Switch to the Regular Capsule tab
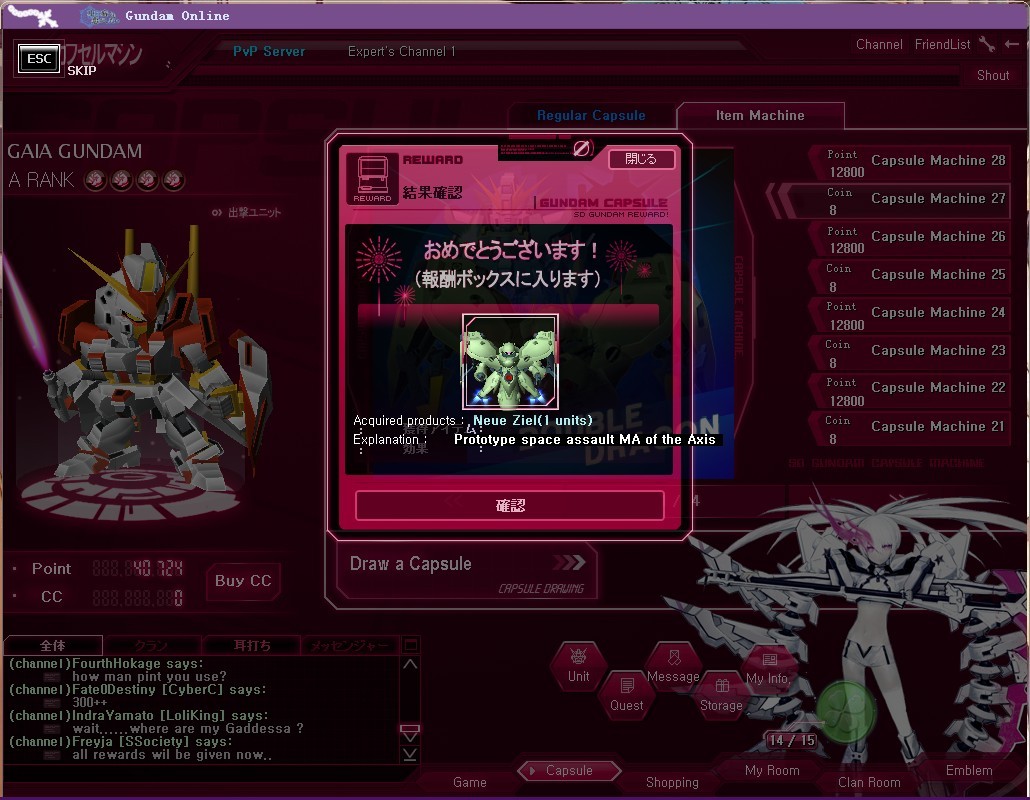The image size is (1030, 800). [x=591, y=116]
